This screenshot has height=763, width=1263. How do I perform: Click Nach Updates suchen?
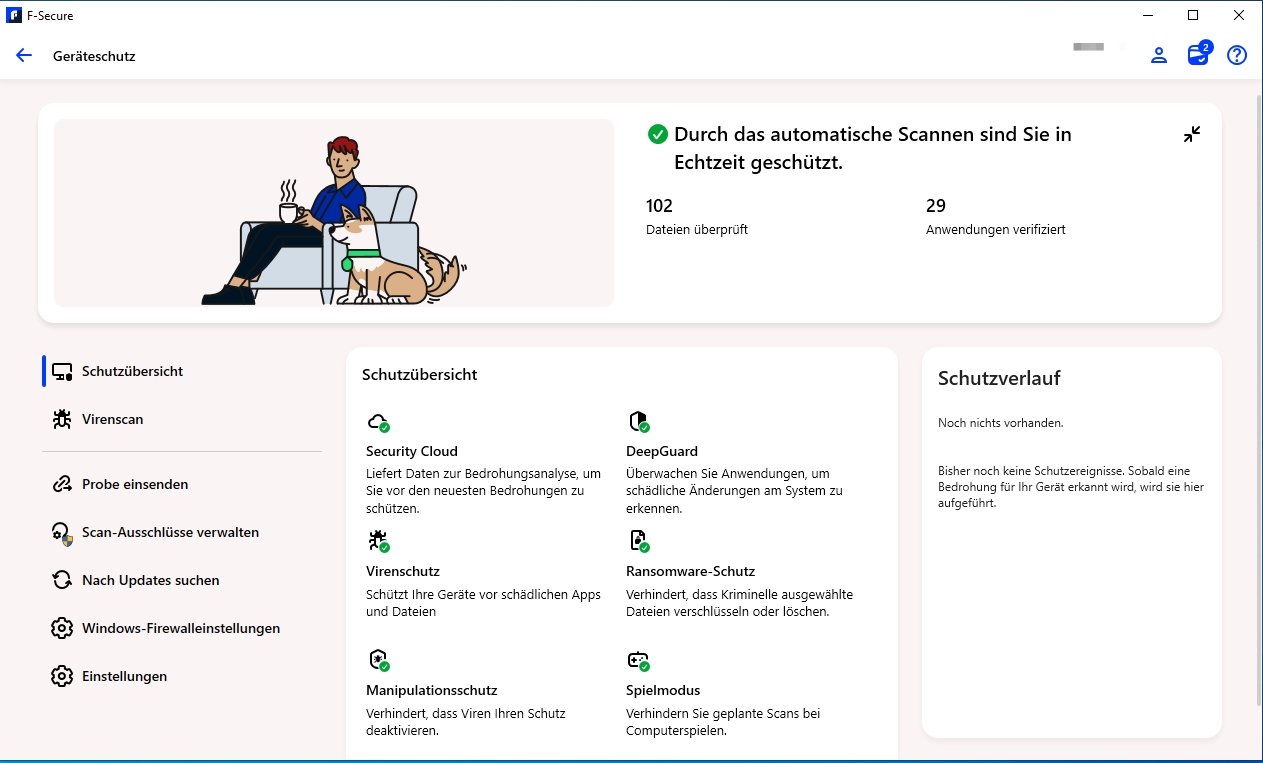click(150, 580)
